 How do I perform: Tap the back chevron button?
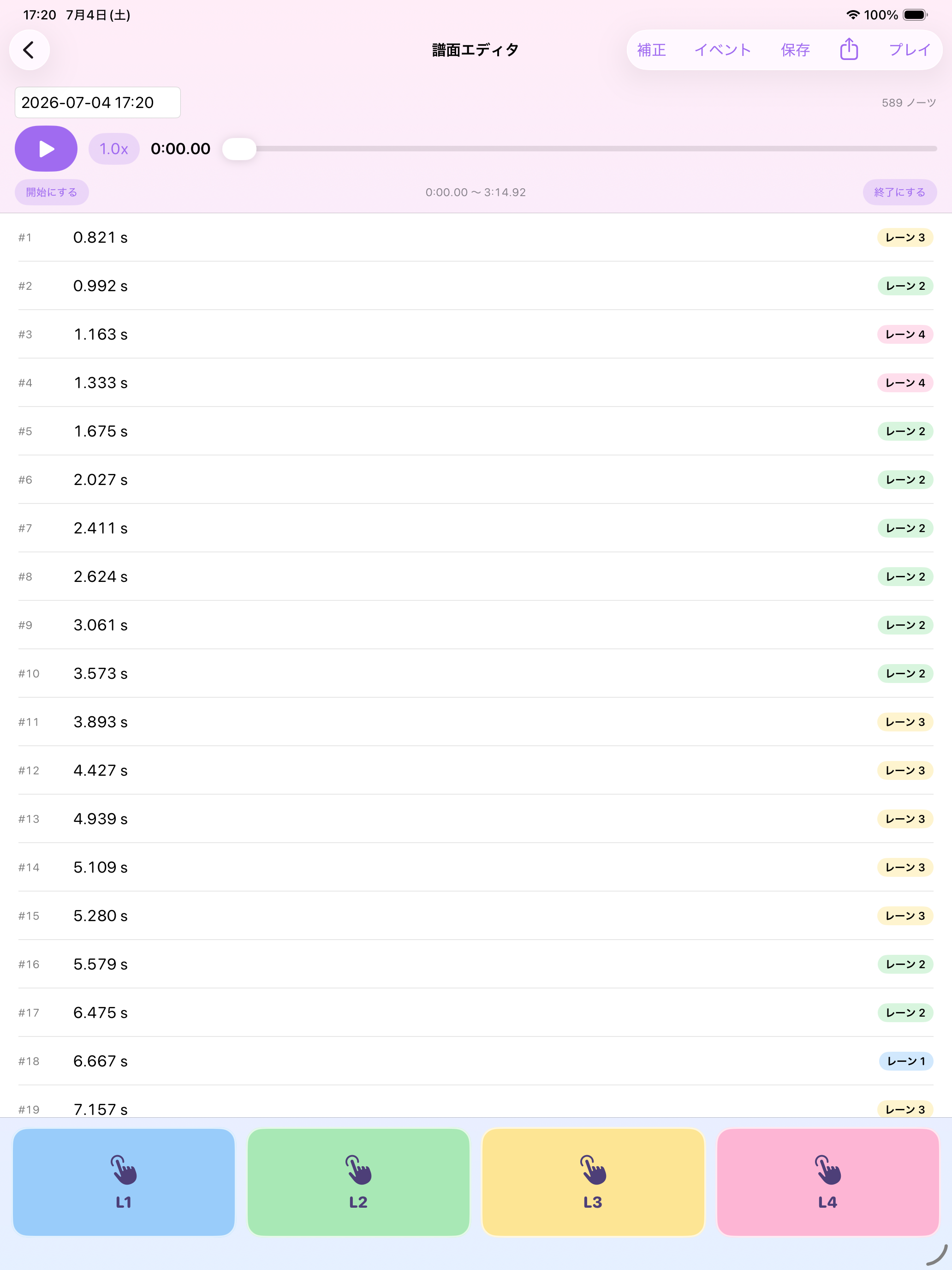[29, 50]
